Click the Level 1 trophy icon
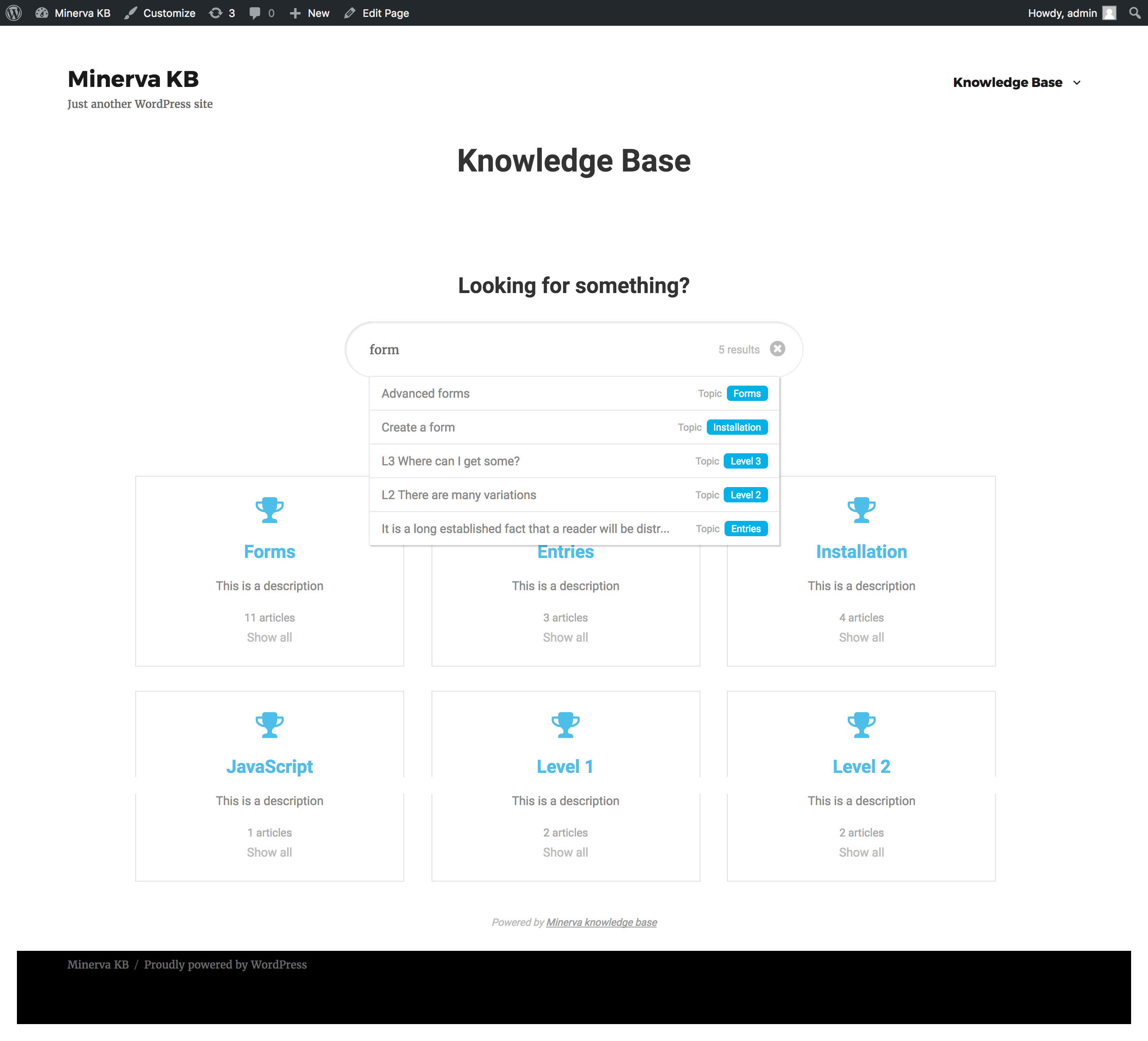The height and width of the screenshot is (1041, 1148). [x=566, y=725]
